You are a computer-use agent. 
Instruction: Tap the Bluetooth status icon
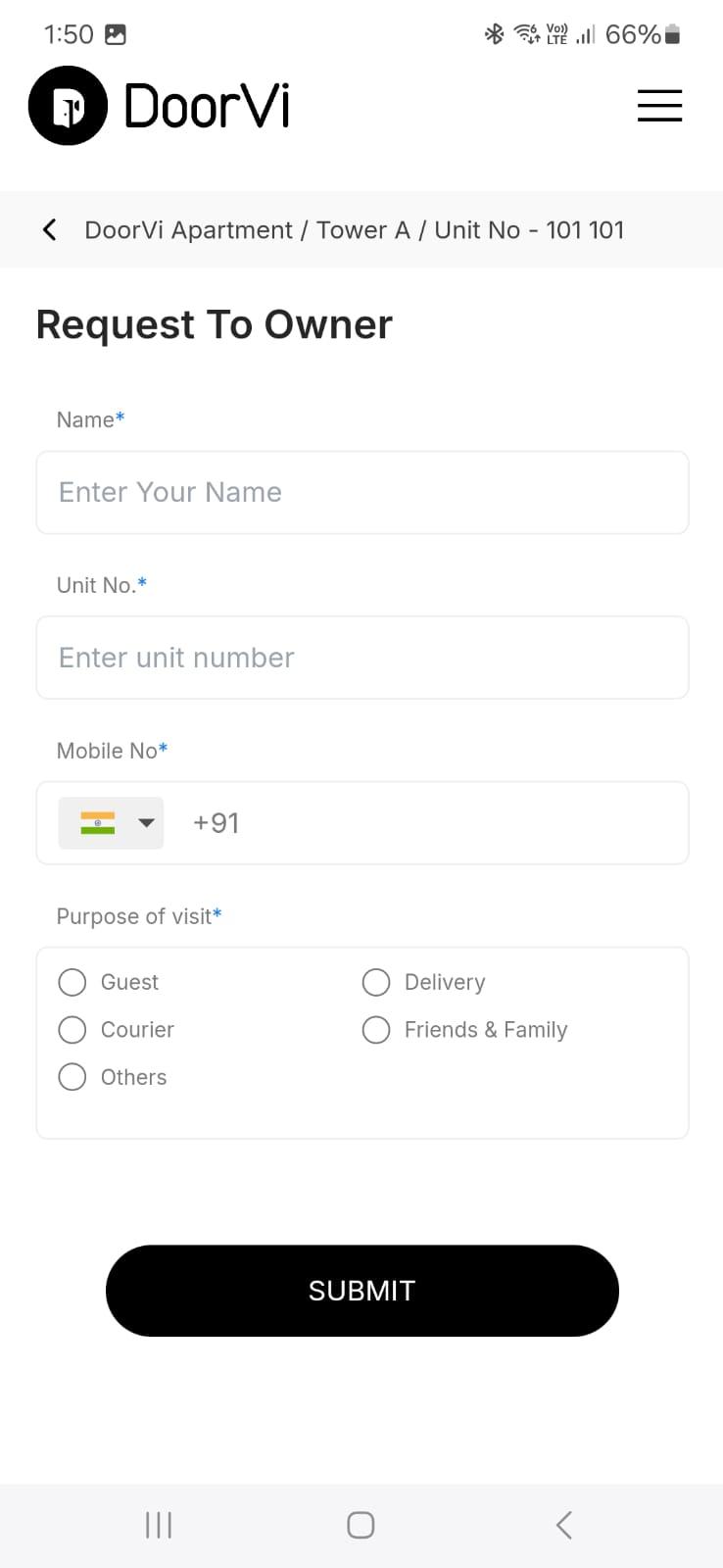[494, 34]
